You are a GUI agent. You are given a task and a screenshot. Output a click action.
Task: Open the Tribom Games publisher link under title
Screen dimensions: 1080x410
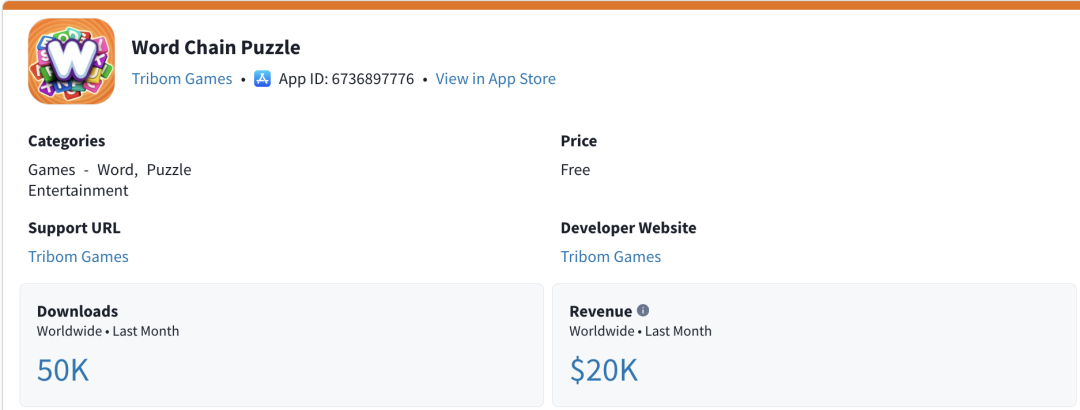tap(182, 79)
